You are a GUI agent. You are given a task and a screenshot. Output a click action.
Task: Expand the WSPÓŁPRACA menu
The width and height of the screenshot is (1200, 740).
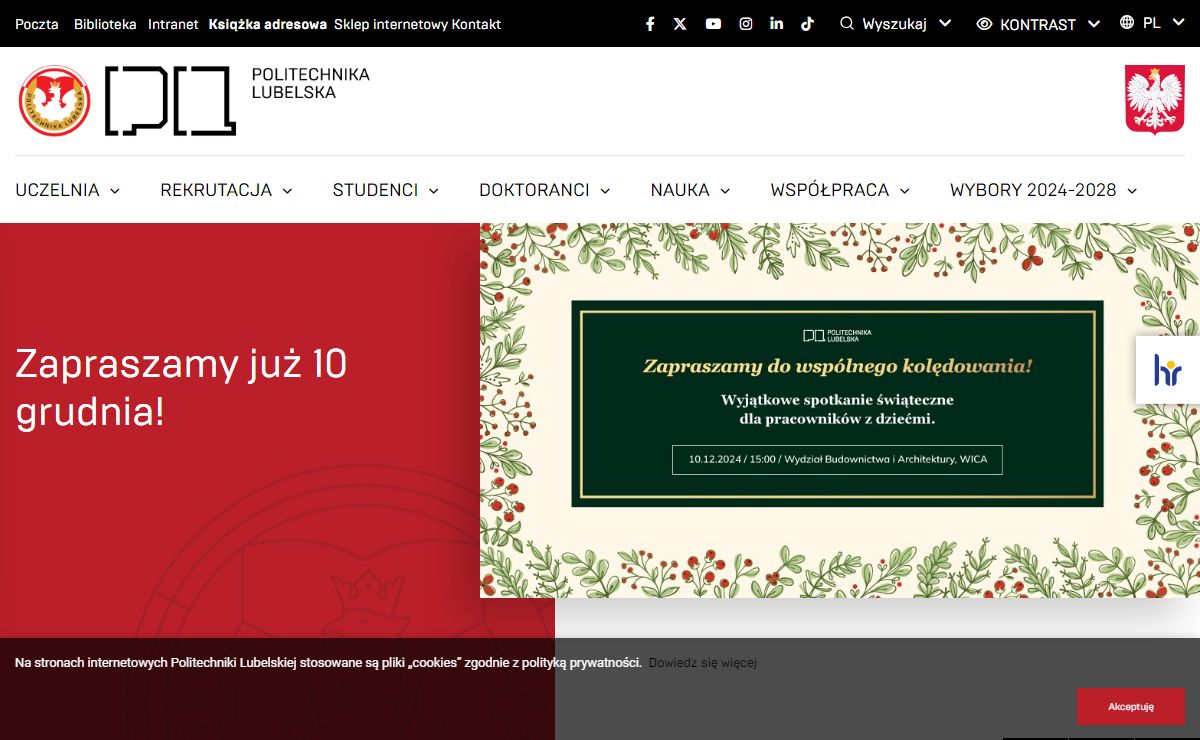click(x=840, y=190)
